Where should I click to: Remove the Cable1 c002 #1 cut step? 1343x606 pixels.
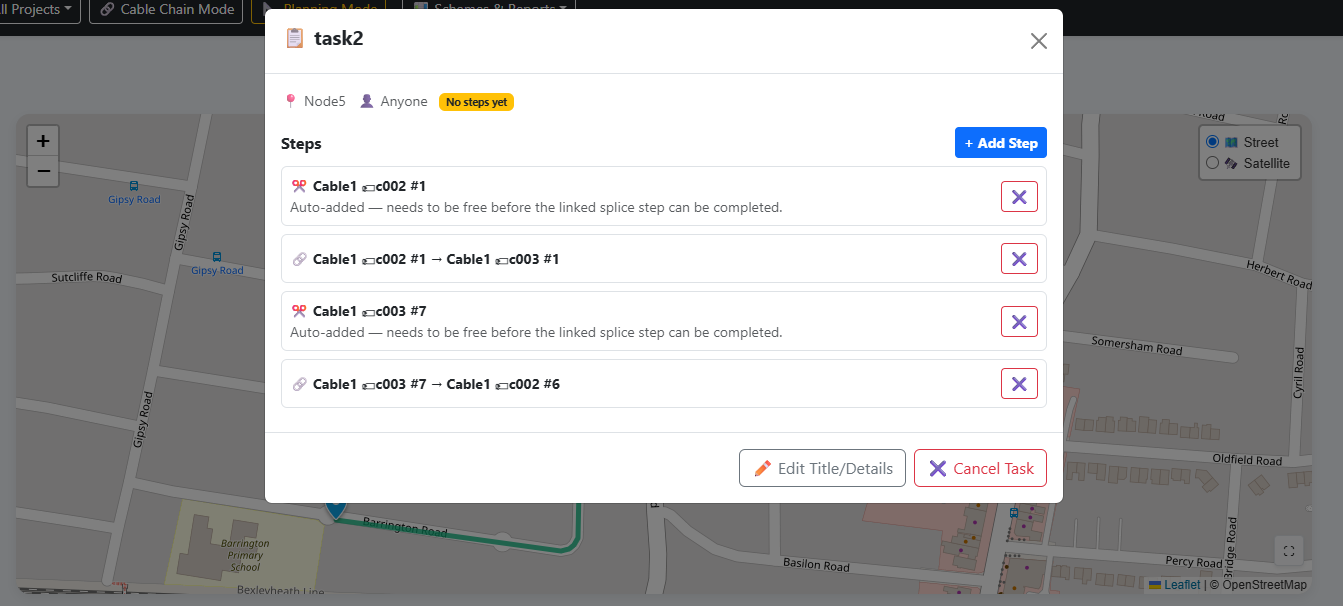1019,197
